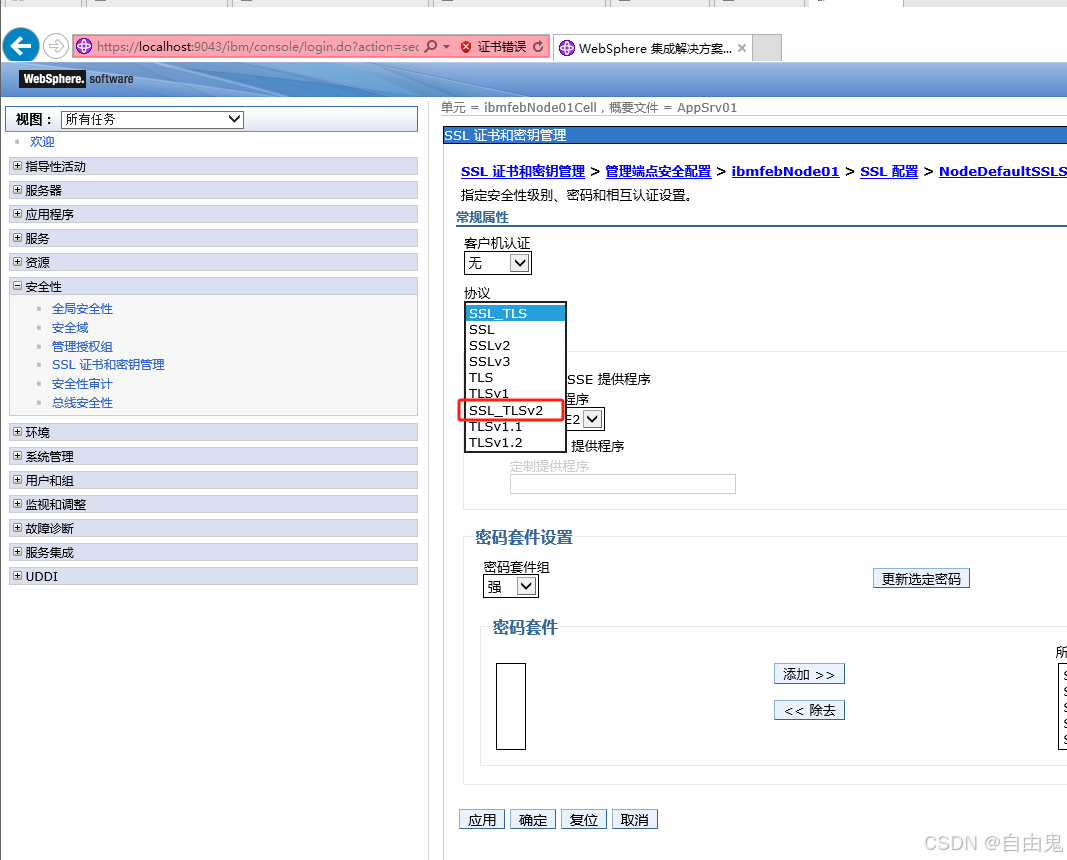Select SSL in the protocol list
The height and width of the screenshot is (860, 1067).
[x=515, y=329]
